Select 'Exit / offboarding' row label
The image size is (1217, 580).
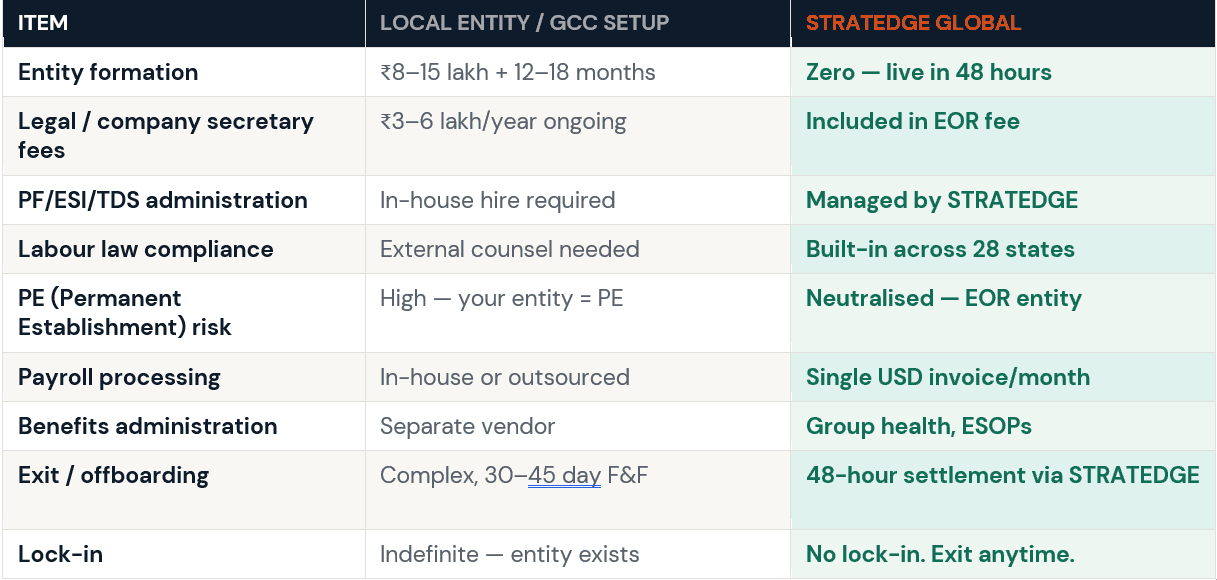(114, 475)
